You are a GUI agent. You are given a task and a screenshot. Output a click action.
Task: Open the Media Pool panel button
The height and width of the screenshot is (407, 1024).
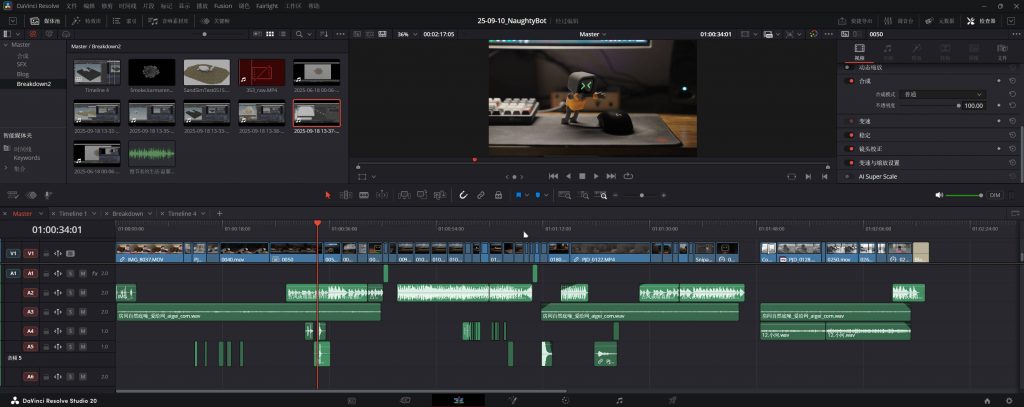tap(46, 20)
